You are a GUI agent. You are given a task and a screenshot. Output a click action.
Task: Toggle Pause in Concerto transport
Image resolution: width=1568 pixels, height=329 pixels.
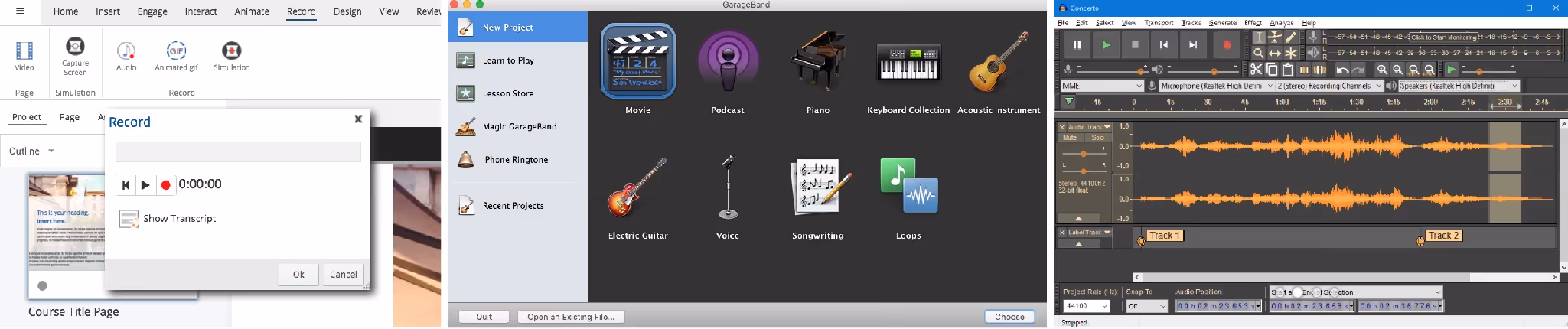tap(1077, 45)
